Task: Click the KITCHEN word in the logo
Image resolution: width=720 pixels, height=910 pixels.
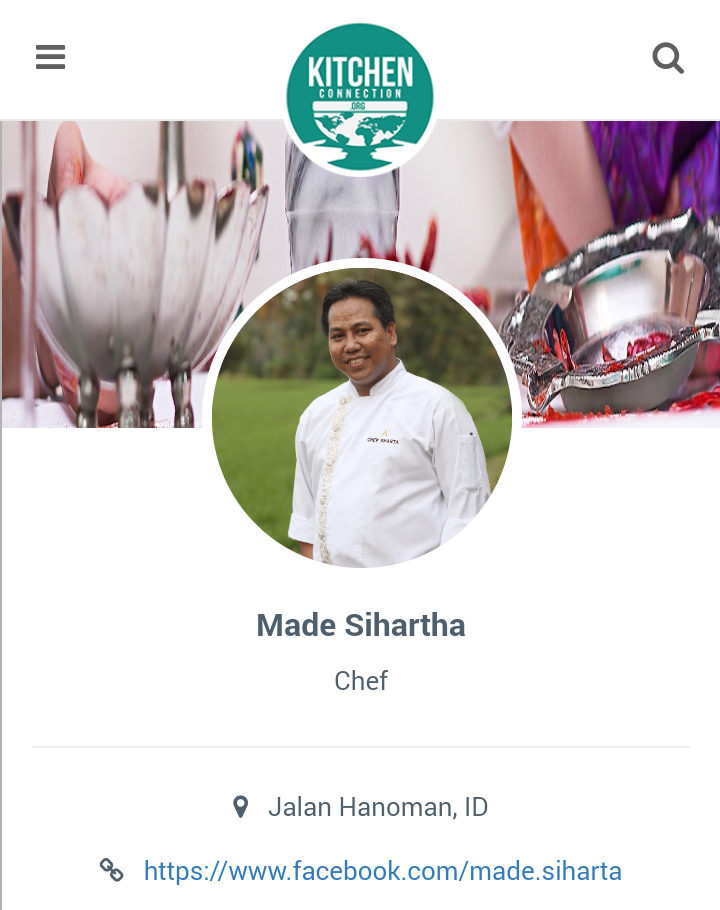Action: (360, 72)
